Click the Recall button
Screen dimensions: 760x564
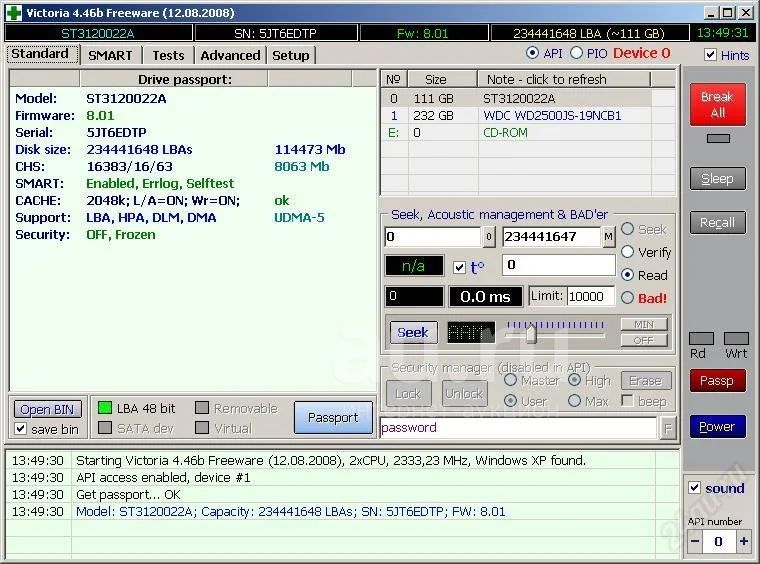tap(717, 223)
